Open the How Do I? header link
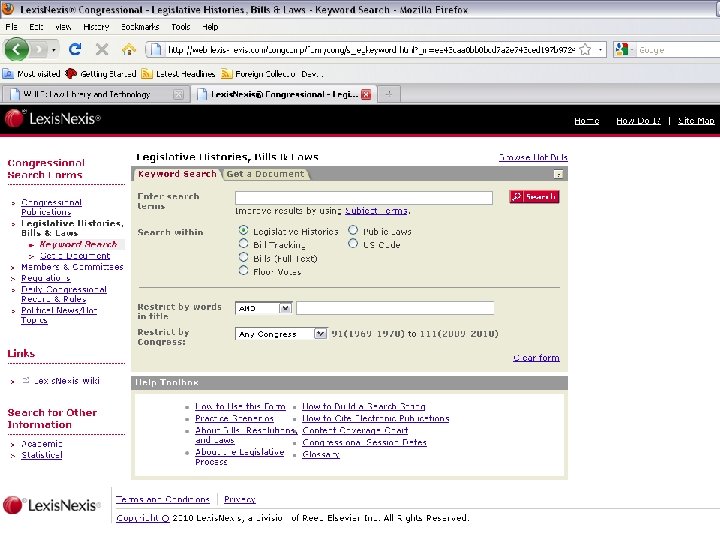This screenshot has width=720, height=540. (638, 121)
